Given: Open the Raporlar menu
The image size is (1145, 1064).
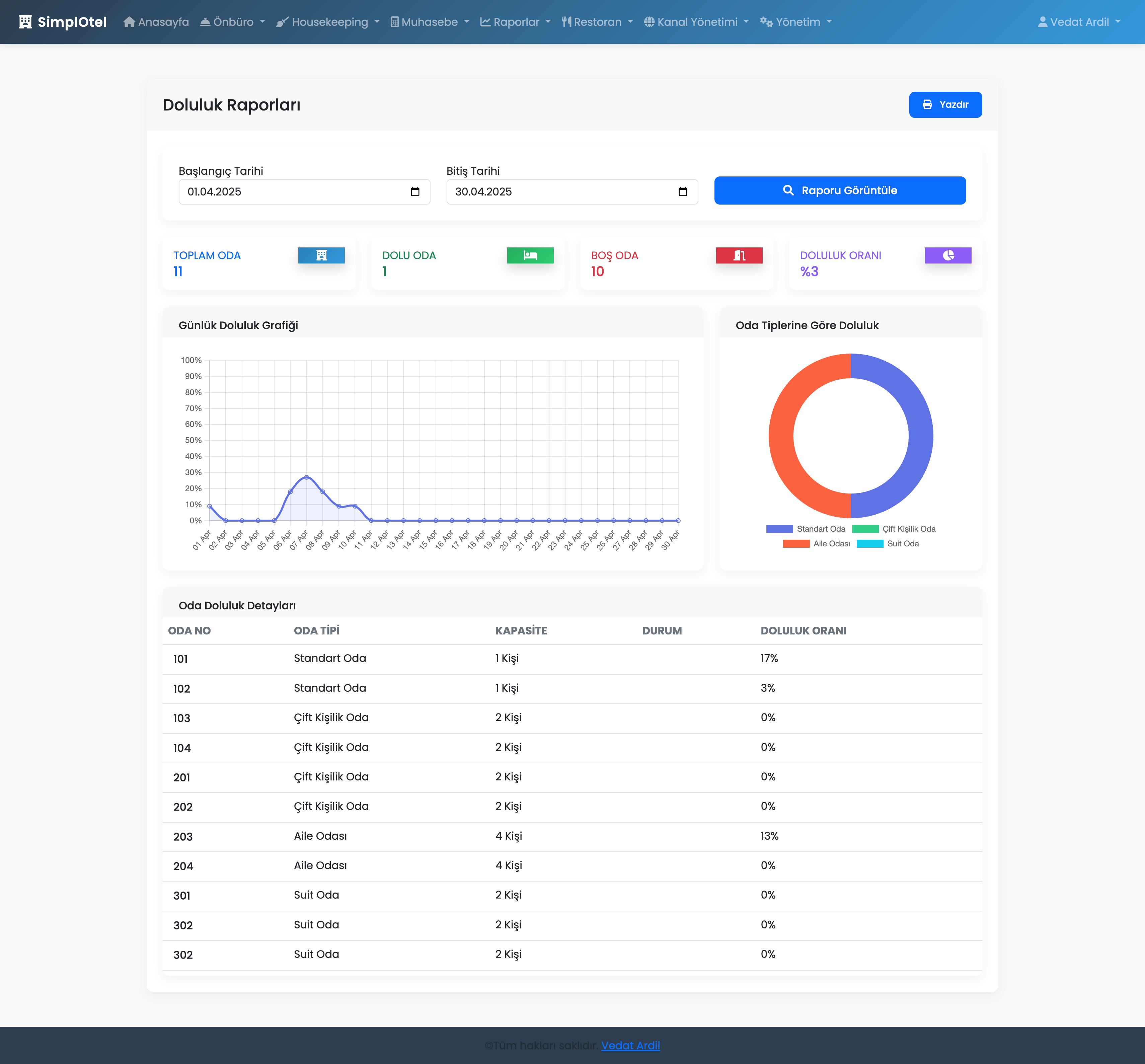Looking at the screenshot, I should 515,22.
